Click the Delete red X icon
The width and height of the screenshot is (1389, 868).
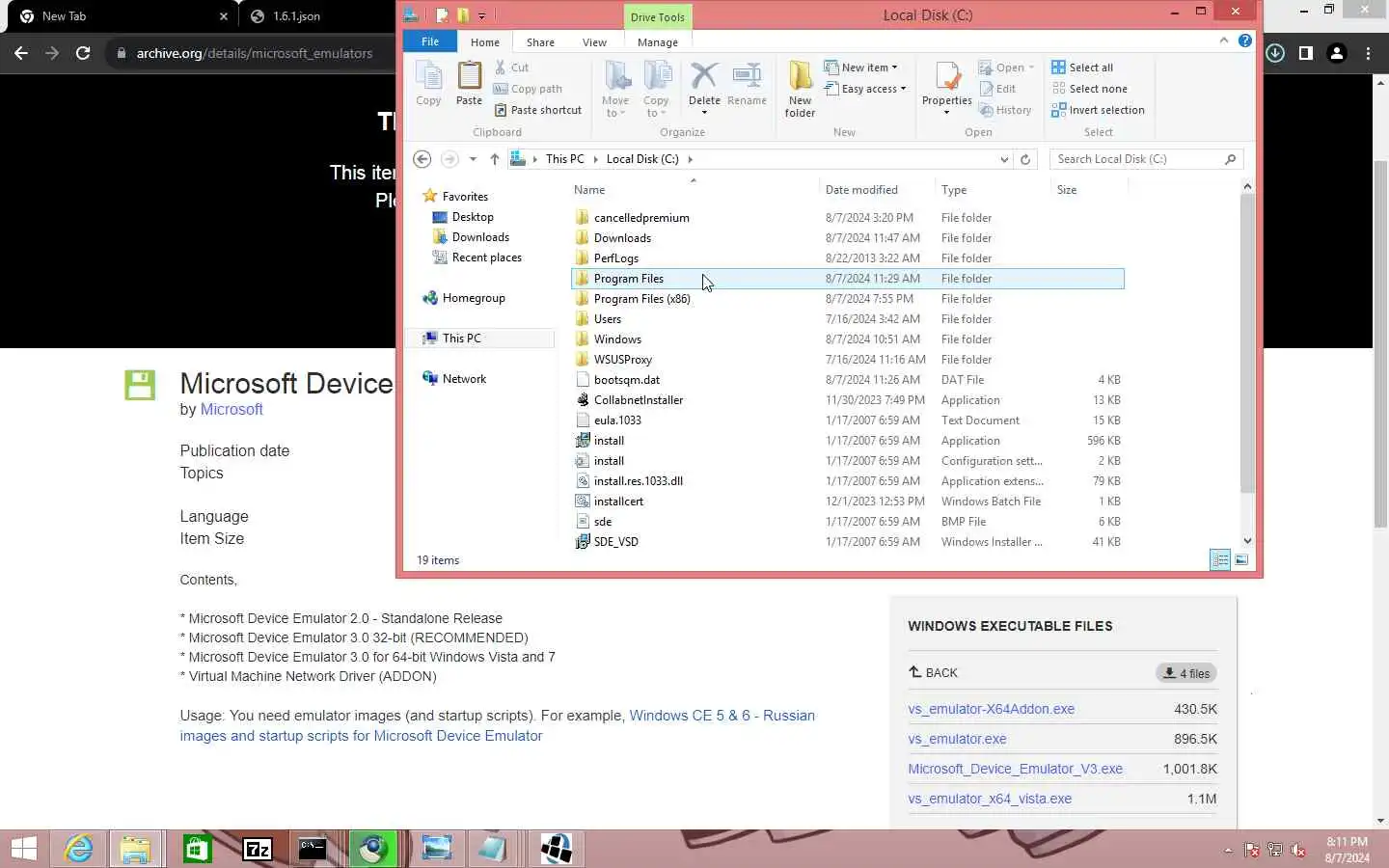(x=704, y=77)
